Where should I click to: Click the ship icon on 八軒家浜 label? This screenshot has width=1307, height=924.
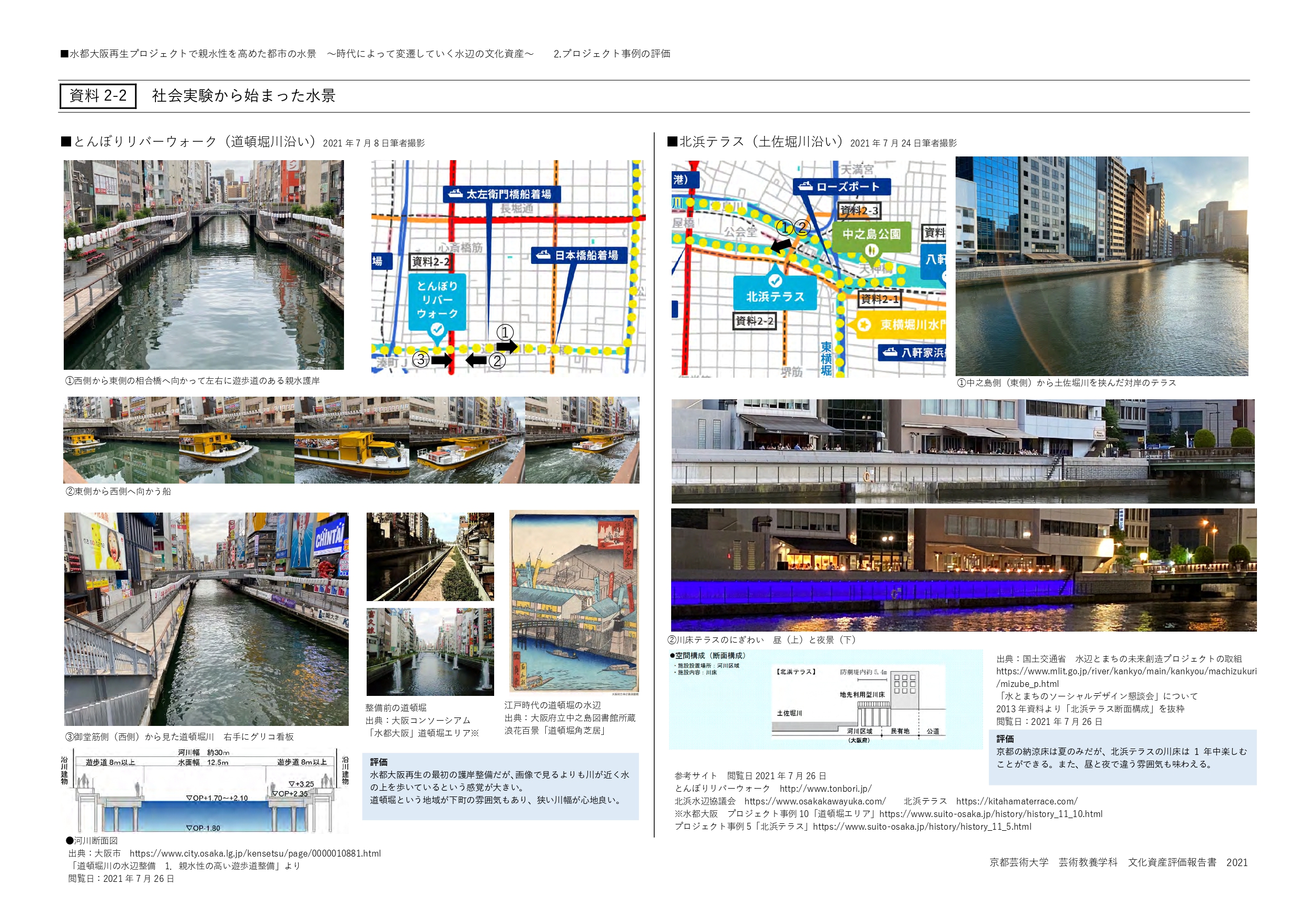click(890, 352)
